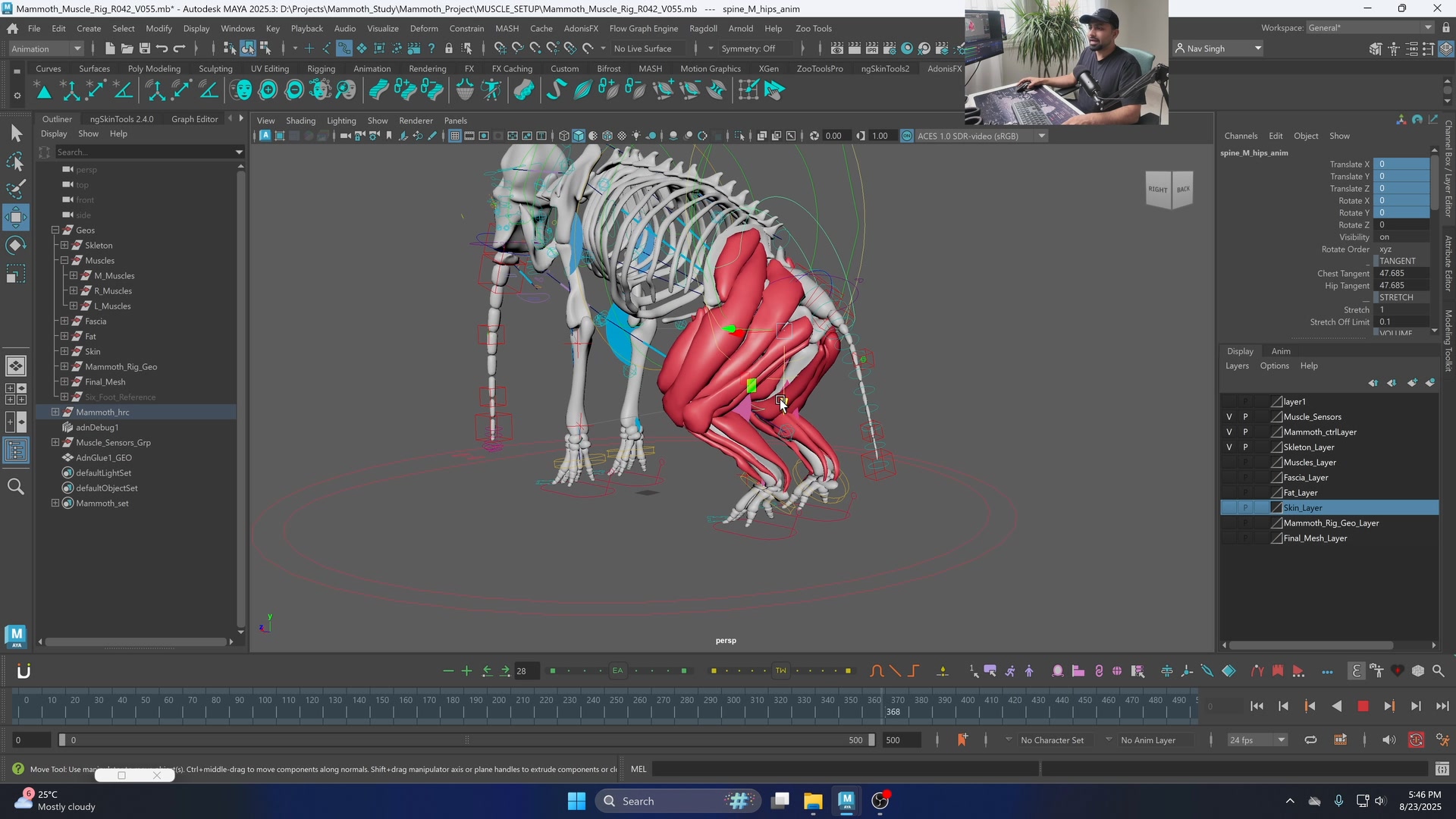
Task: Activate the Select arrow tool
Action: click(16, 133)
